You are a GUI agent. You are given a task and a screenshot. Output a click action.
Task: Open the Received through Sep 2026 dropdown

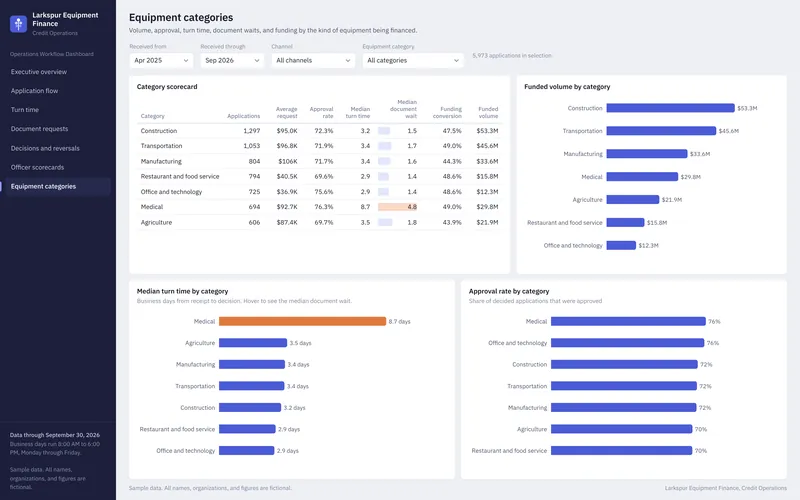[232, 60]
